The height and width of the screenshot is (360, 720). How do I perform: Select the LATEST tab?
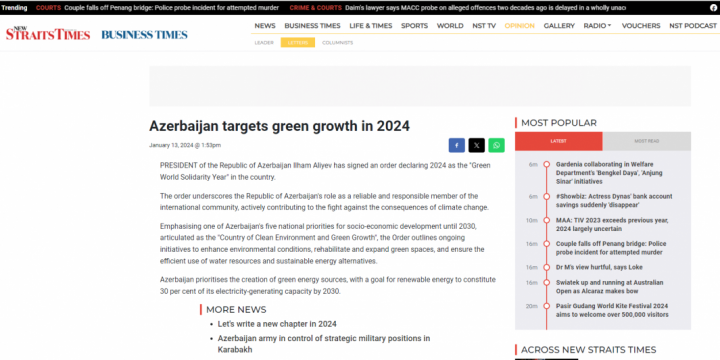pos(558,141)
